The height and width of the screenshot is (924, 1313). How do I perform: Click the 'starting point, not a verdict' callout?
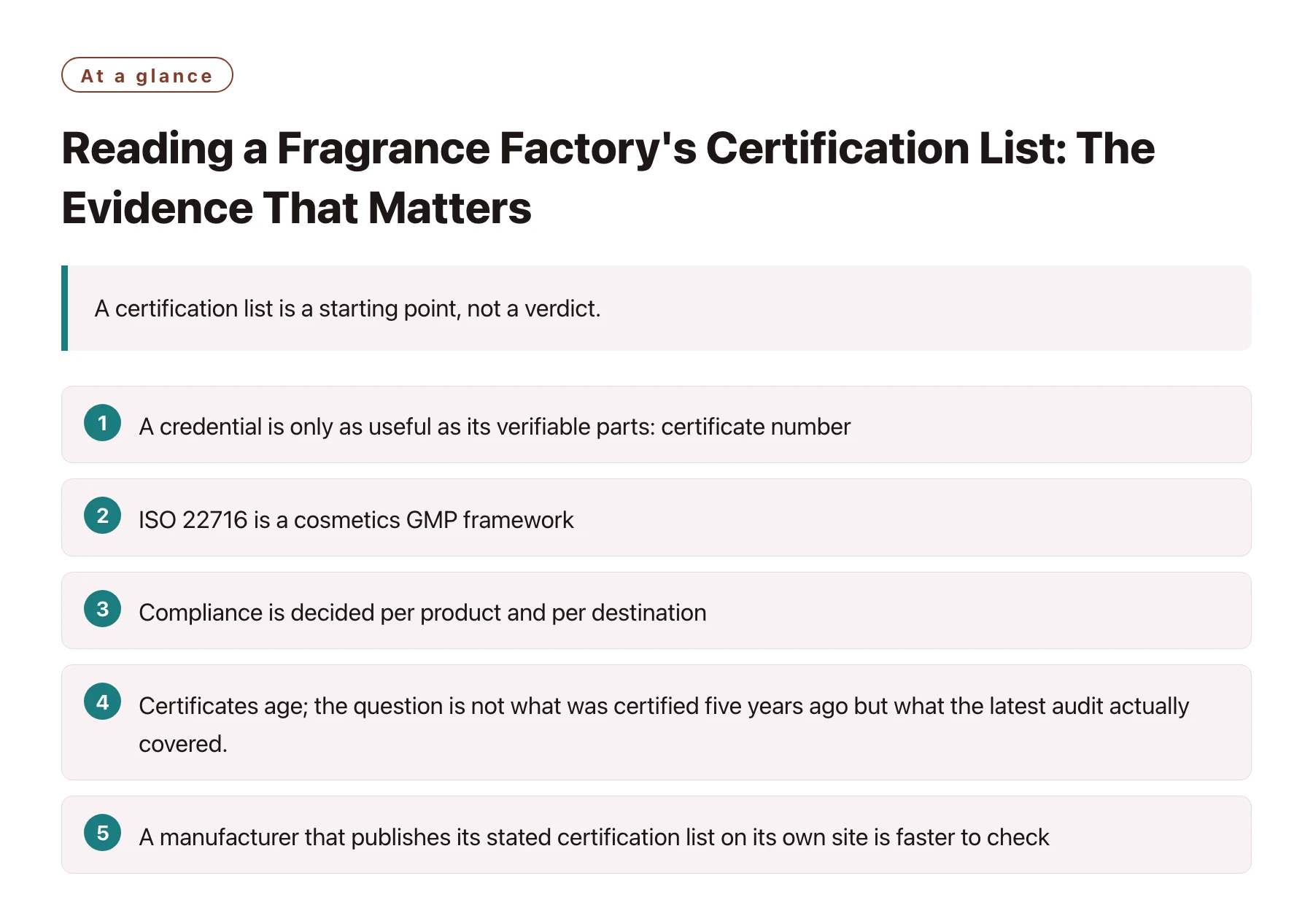coord(656,308)
